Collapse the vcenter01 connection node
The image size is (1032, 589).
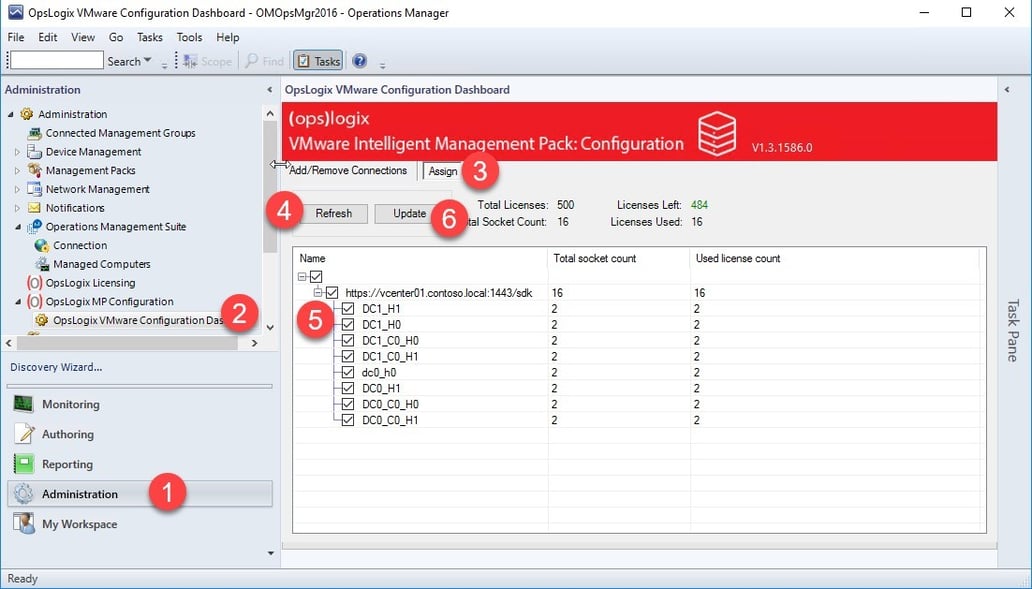[316, 292]
